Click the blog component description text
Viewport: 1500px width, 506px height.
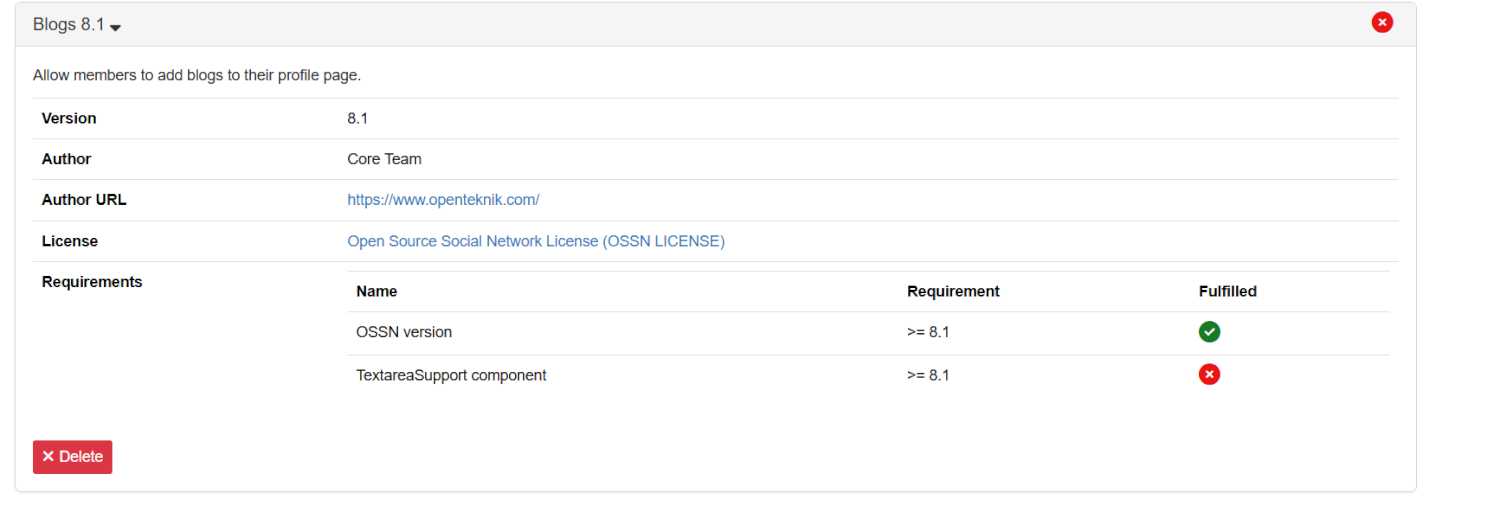197,75
